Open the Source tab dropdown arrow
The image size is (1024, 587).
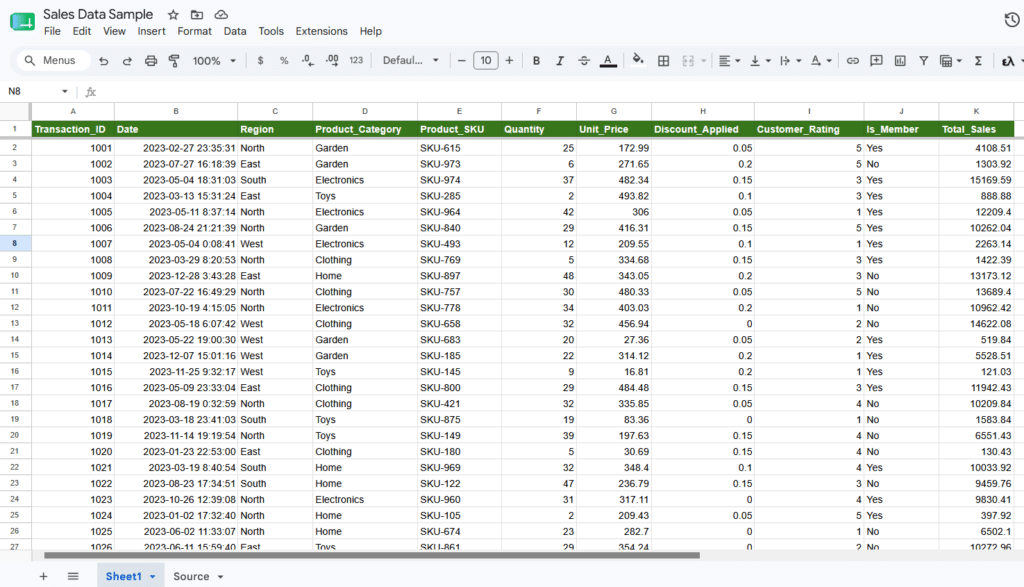tap(221, 577)
